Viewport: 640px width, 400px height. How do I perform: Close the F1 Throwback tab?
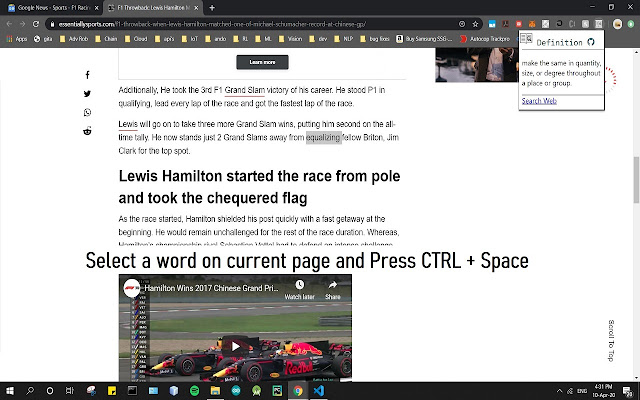196,8
